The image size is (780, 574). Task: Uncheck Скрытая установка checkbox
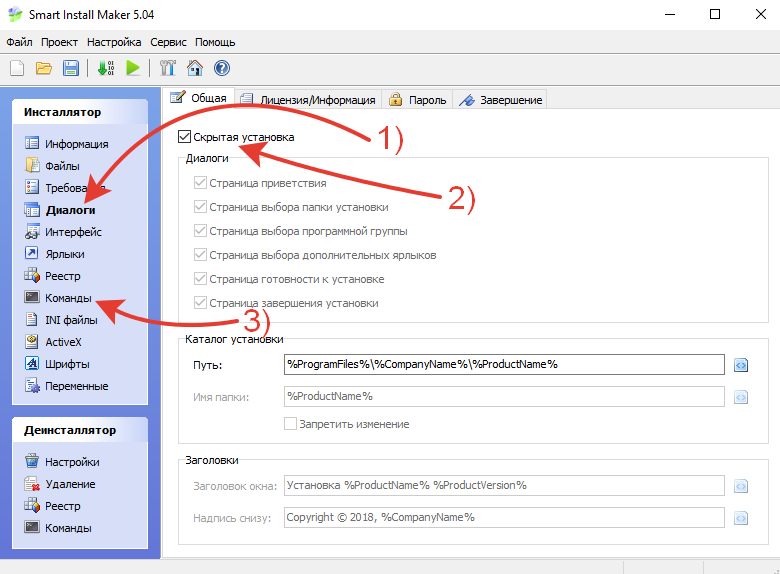(x=184, y=136)
